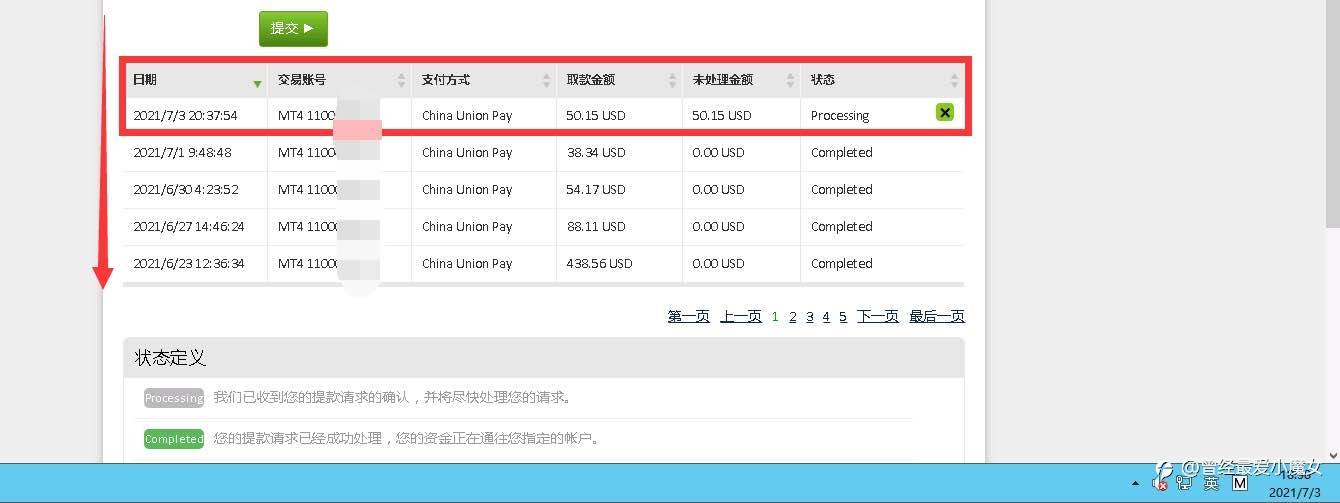Open the 上一页 previous page link
The image size is (1340, 503).
(x=741, y=316)
